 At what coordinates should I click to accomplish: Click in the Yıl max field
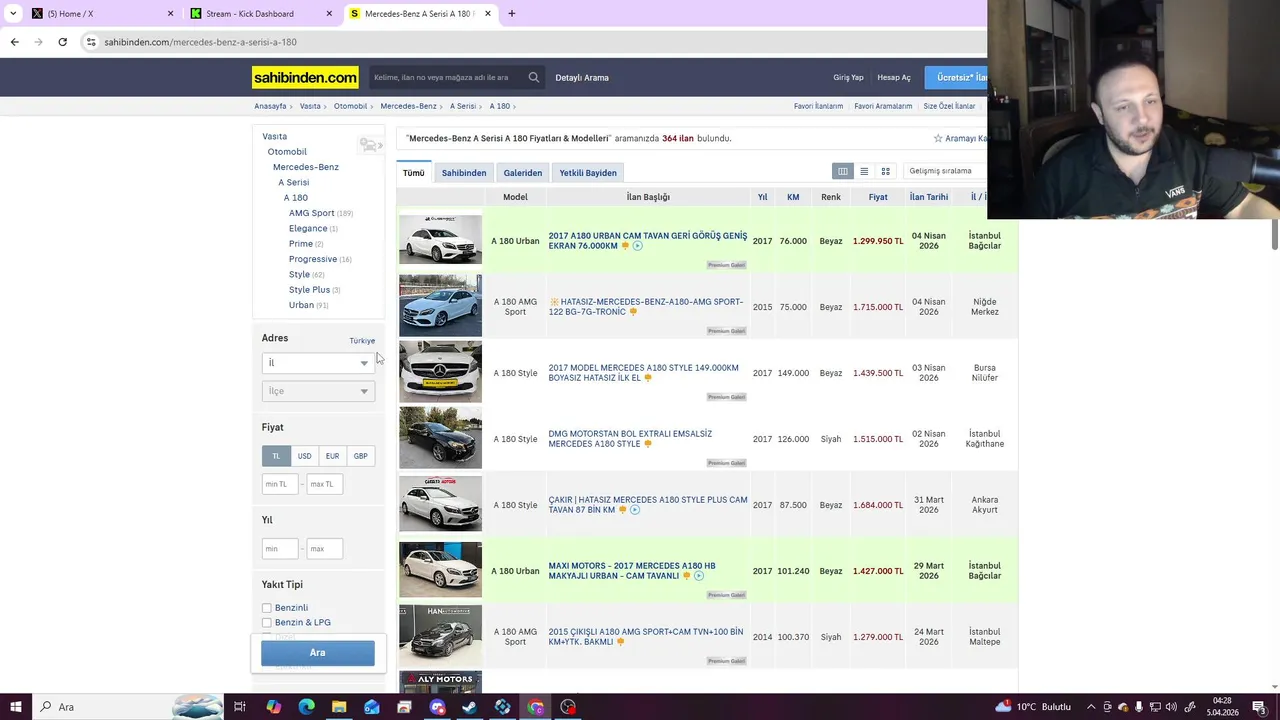324,548
